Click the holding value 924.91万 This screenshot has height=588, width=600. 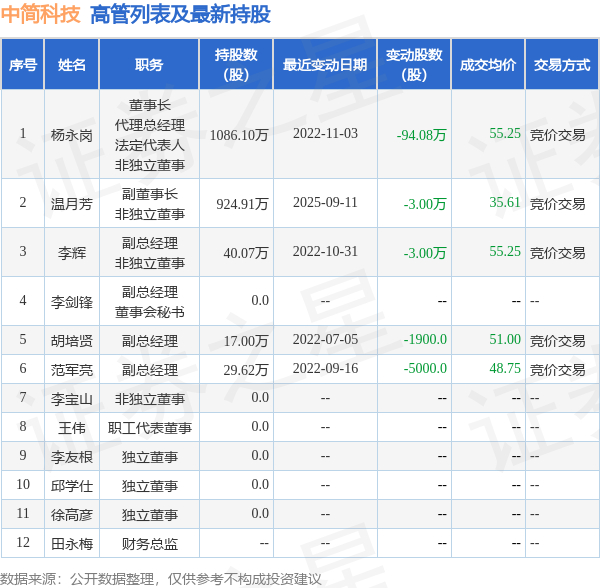click(x=242, y=204)
